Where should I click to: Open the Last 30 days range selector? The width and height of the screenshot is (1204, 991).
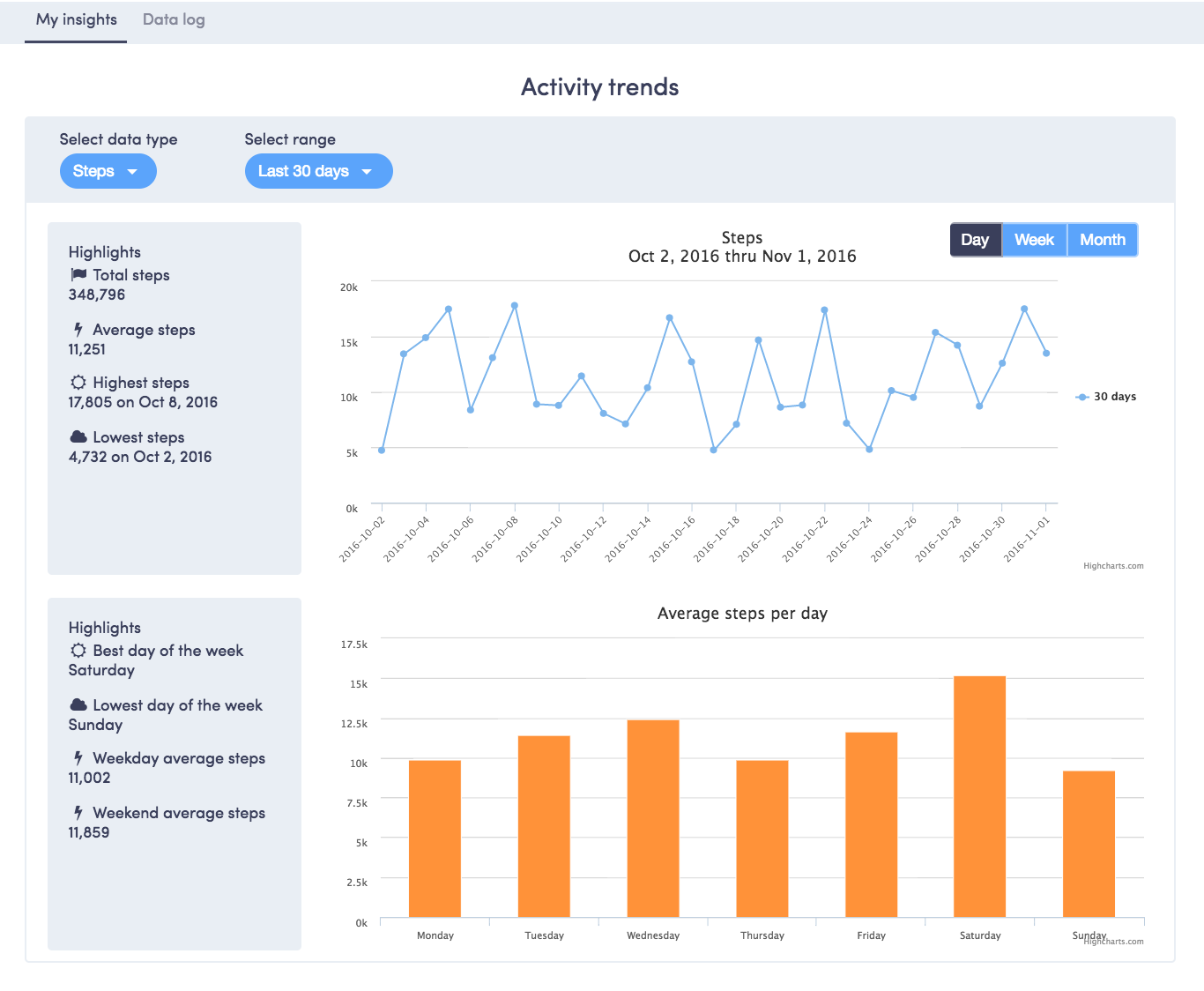[318, 171]
